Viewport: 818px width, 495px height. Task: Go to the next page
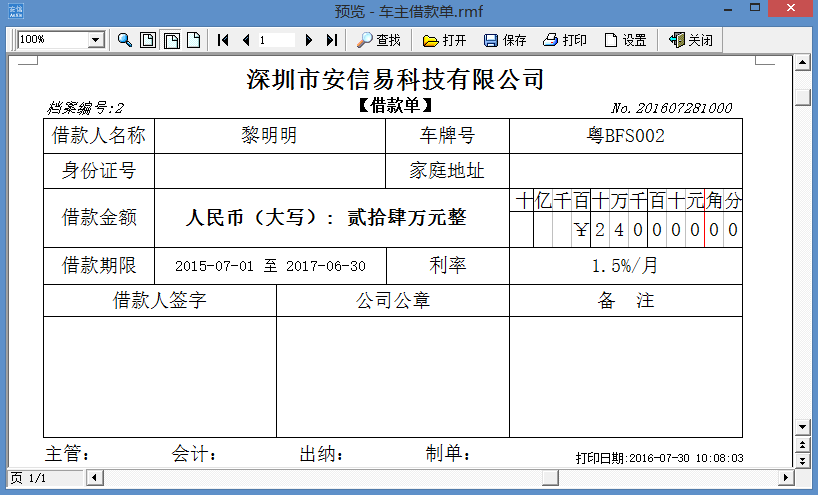pyautogui.click(x=308, y=40)
